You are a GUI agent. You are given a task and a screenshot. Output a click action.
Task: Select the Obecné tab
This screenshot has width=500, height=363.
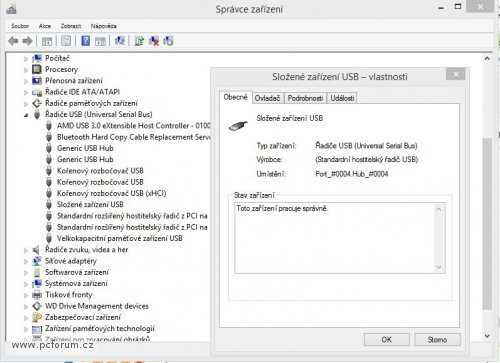click(x=235, y=97)
